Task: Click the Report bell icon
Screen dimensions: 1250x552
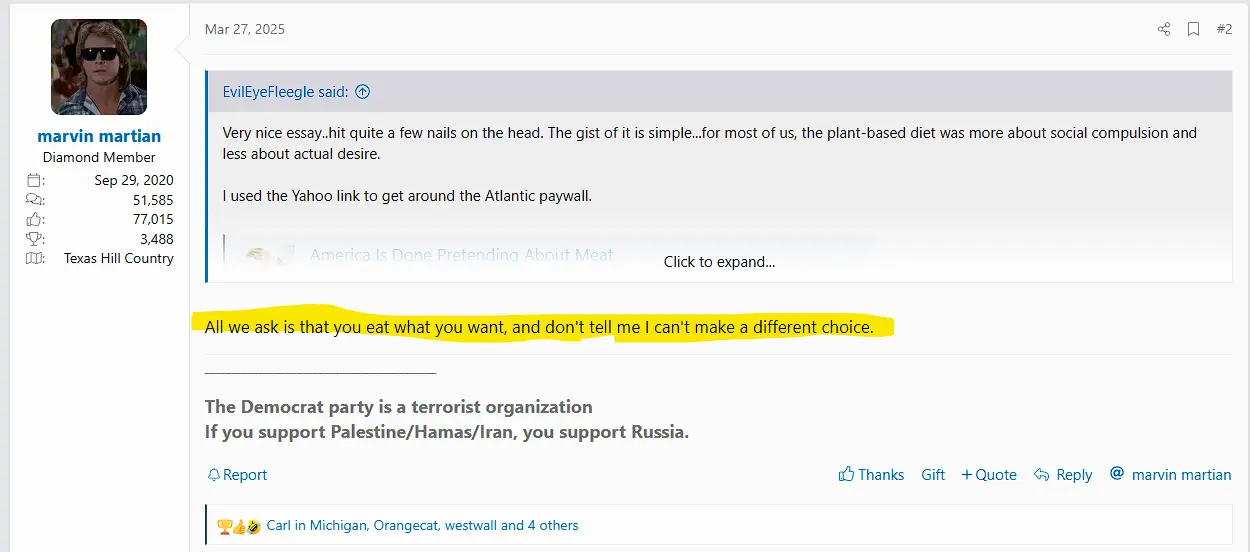Action: (x=214, y=475)
